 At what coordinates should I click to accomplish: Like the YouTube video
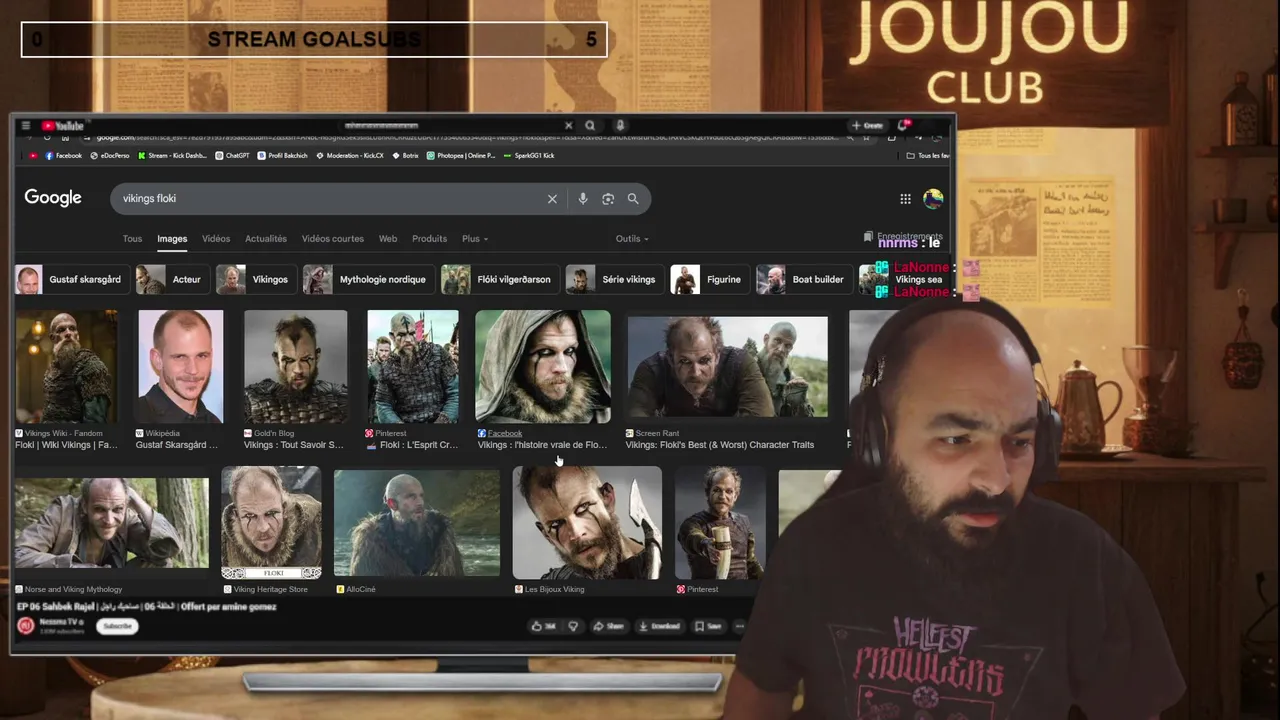[x=544, y=626]
